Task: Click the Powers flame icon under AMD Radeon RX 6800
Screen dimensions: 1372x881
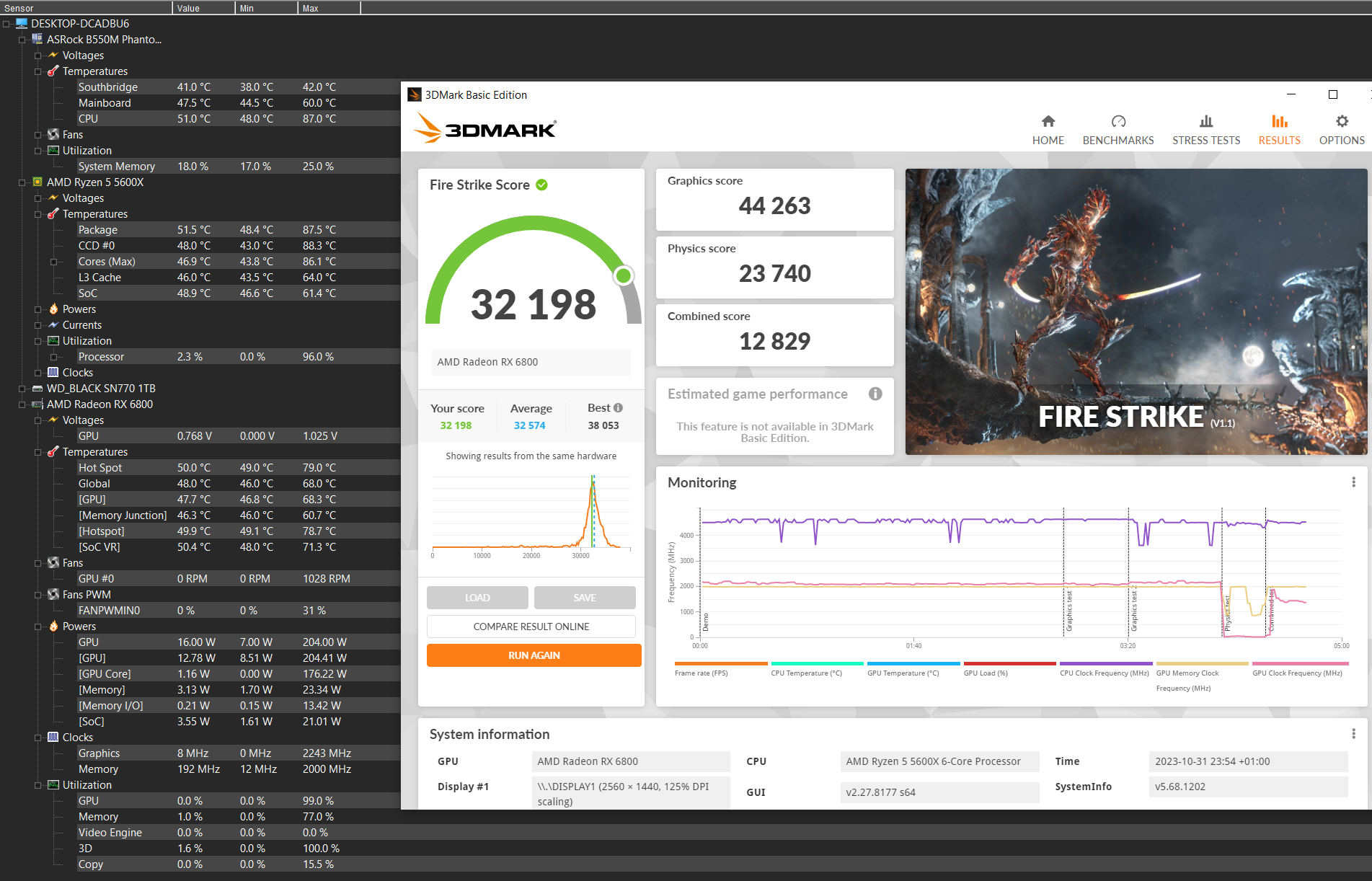Action: coord(53,627)
